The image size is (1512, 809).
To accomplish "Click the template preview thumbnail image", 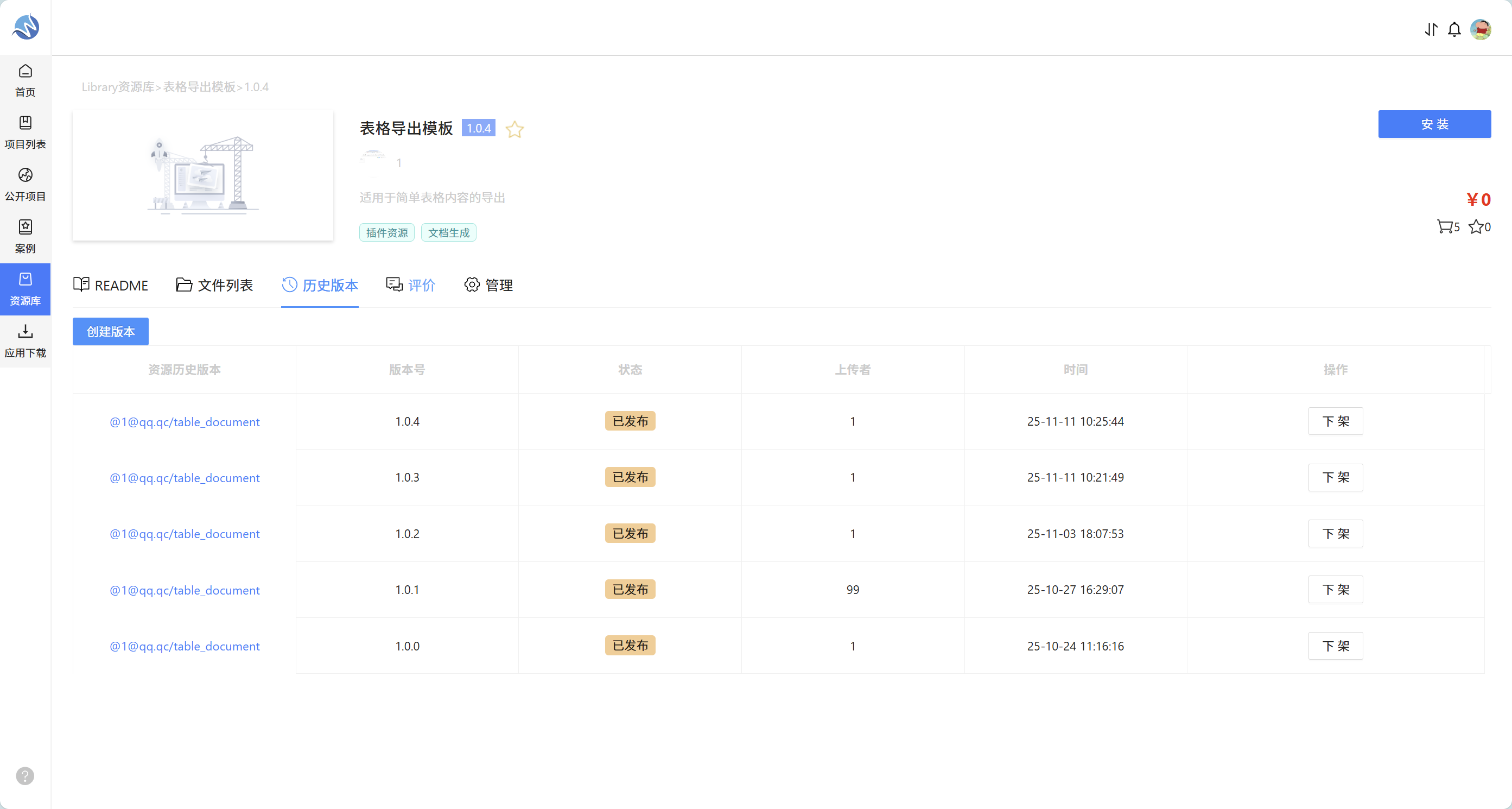I will click(x=202, y=175).
